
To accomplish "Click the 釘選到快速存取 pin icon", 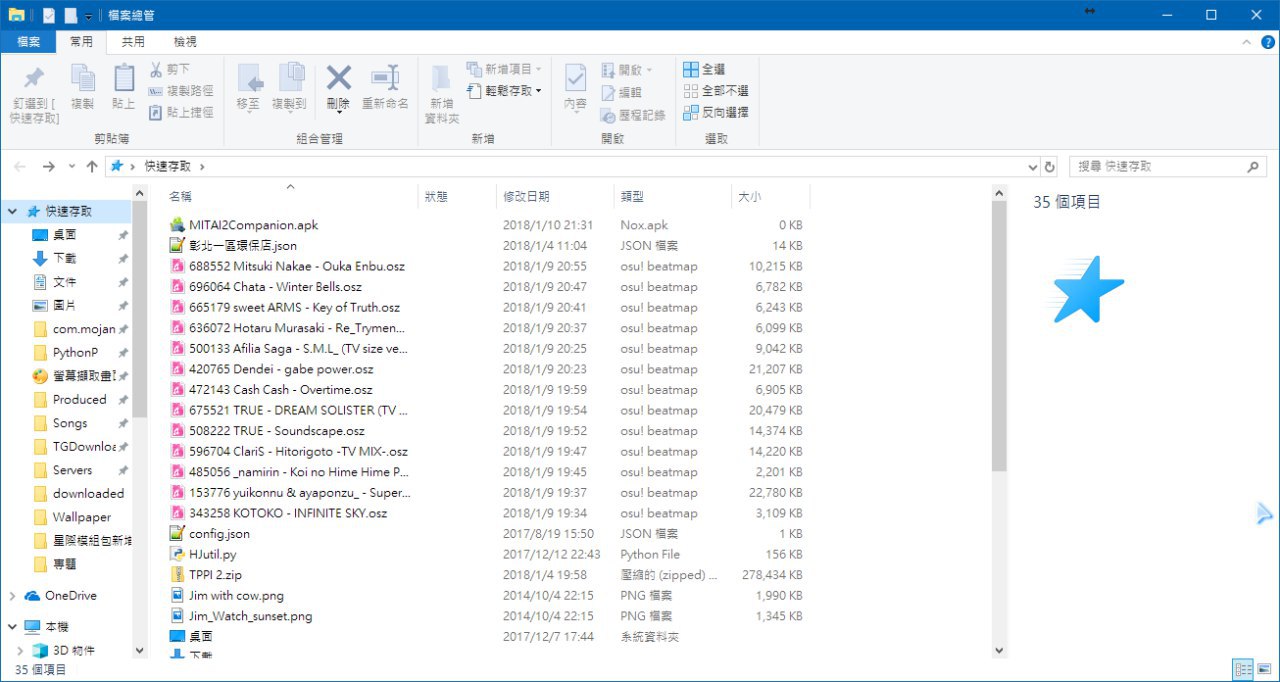I will (x=34, y=79).
